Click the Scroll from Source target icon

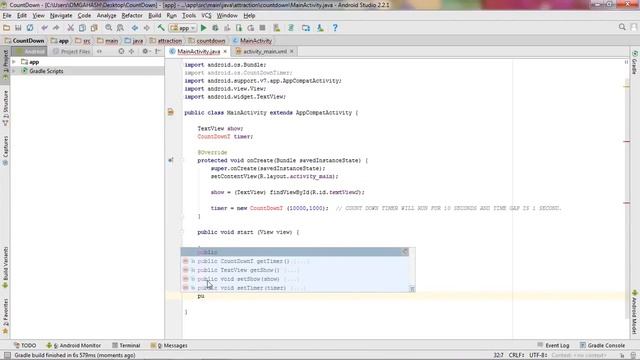pos(121,51)
